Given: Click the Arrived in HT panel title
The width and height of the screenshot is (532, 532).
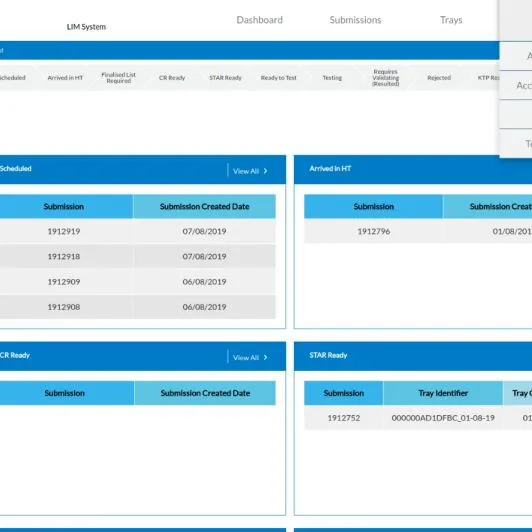Looking at the screenshot, I should click(330, 169).
